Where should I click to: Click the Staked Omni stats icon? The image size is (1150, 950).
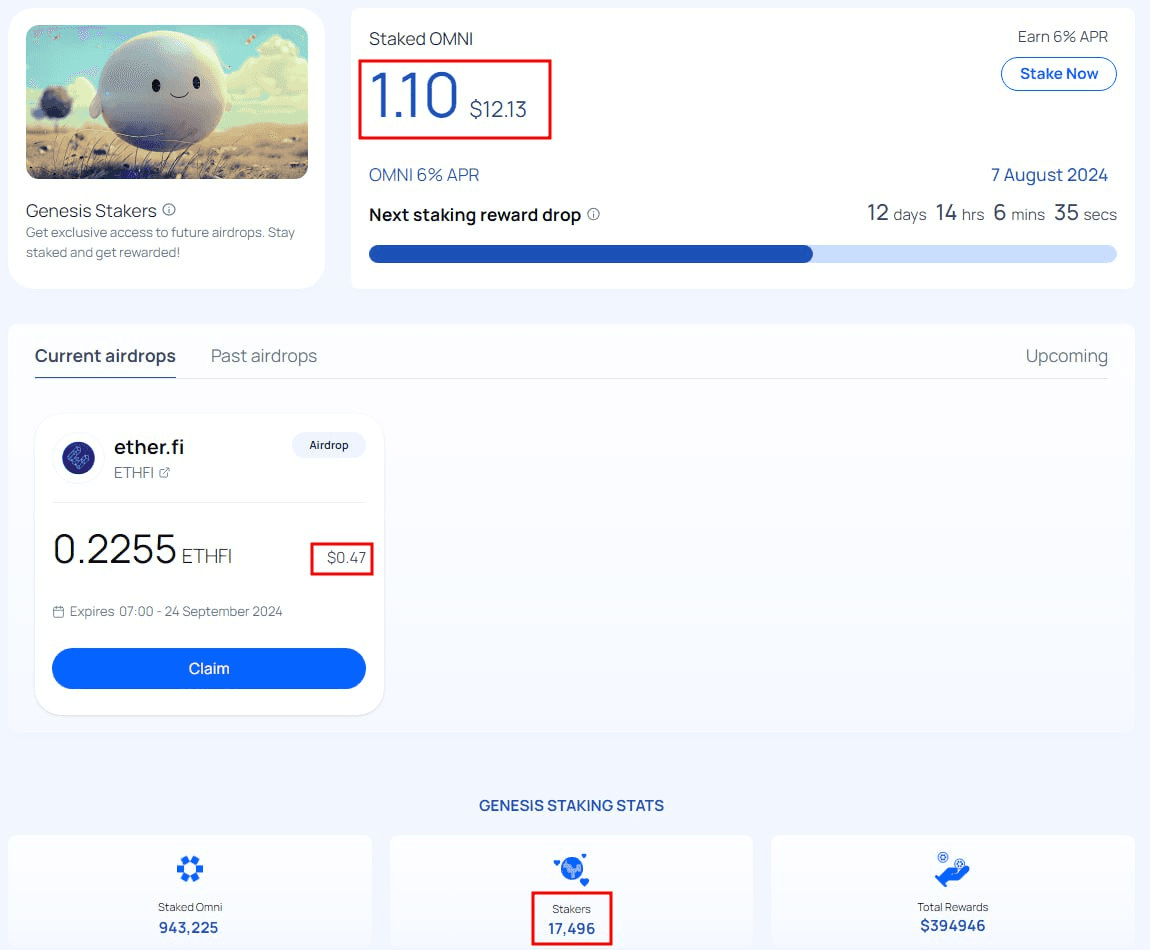pos(190,869)
